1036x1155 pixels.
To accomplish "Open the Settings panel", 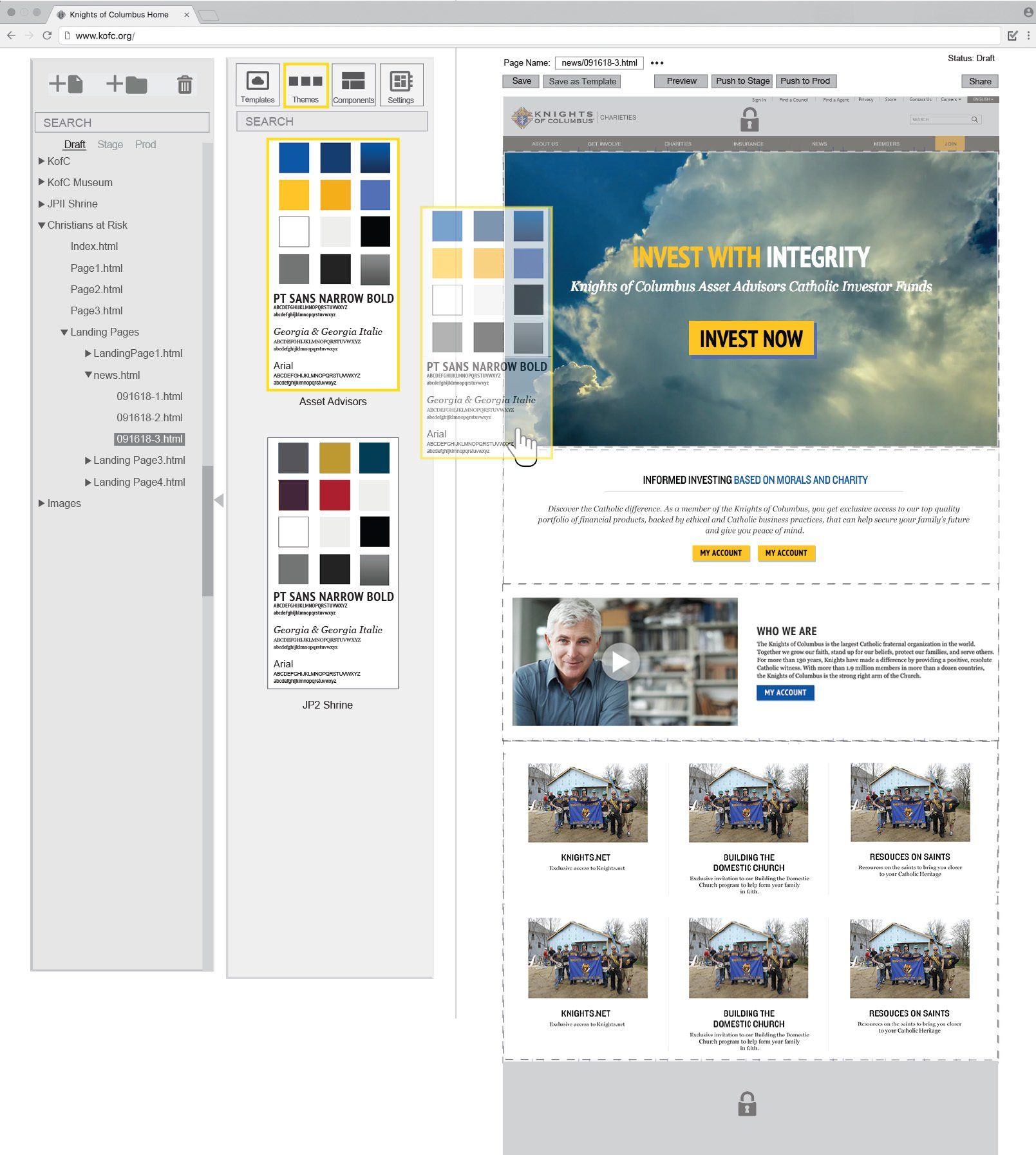I will 401,84.
